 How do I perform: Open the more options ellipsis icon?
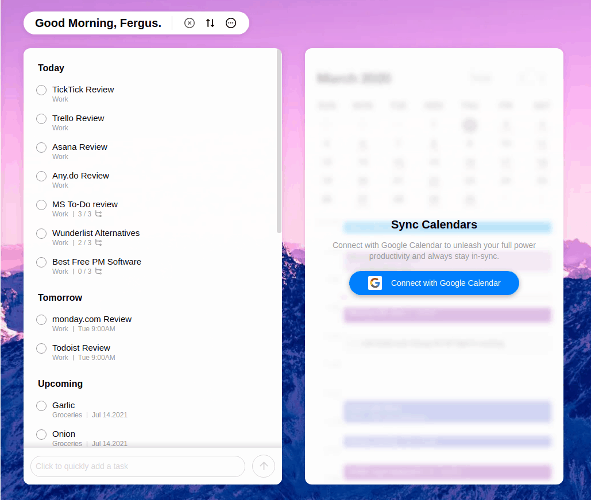(231, 23)
